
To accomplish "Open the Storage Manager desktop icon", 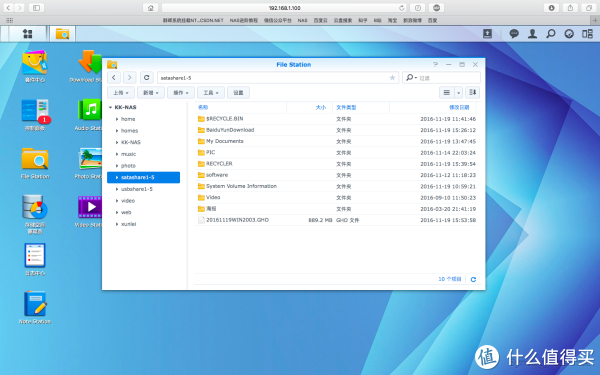I will pyautogui.click(x=35, y=214).
